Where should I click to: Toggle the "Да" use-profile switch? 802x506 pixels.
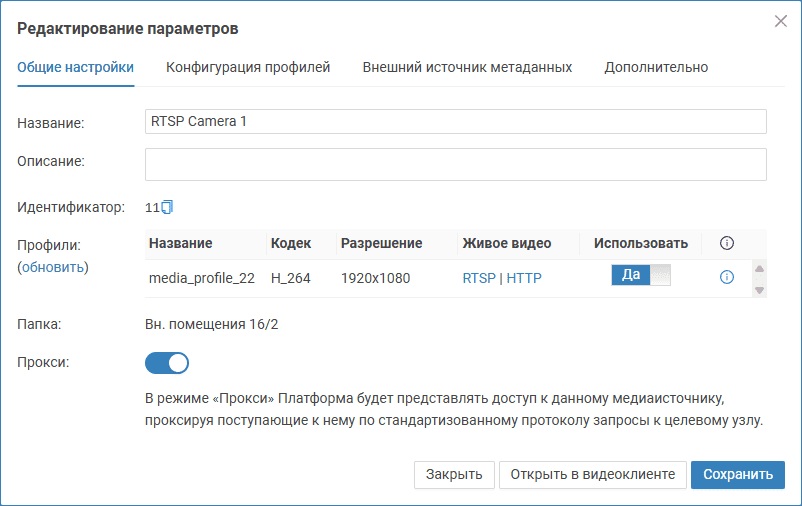640,276
